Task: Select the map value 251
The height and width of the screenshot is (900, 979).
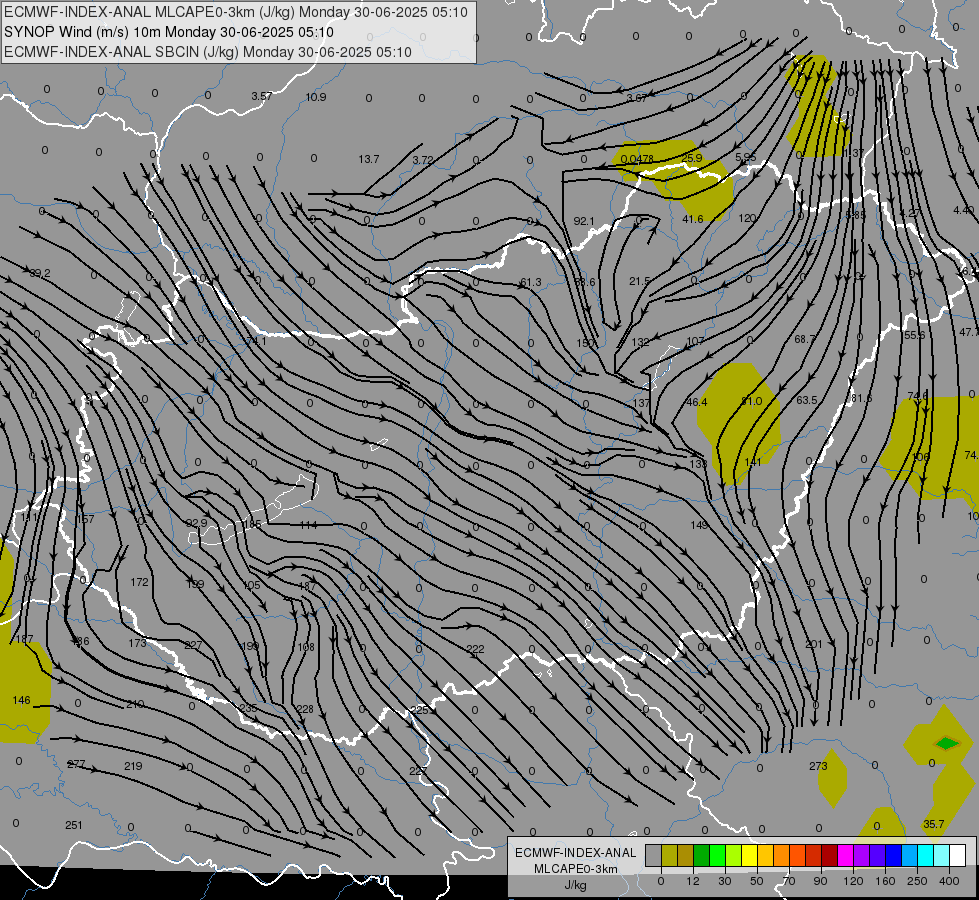Action: (74, 825)
